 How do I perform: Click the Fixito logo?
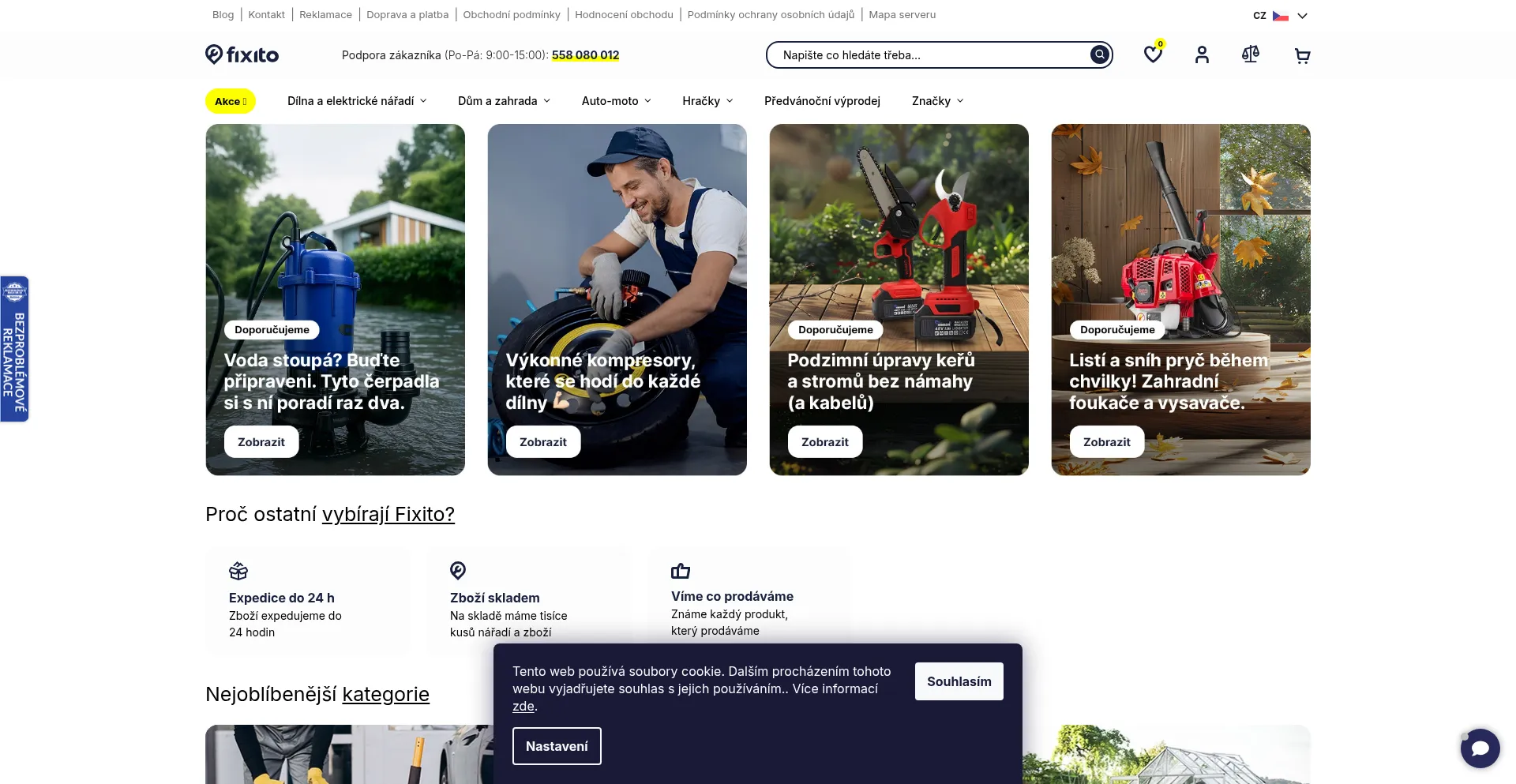pyautogui.click(x=242, y=54)
